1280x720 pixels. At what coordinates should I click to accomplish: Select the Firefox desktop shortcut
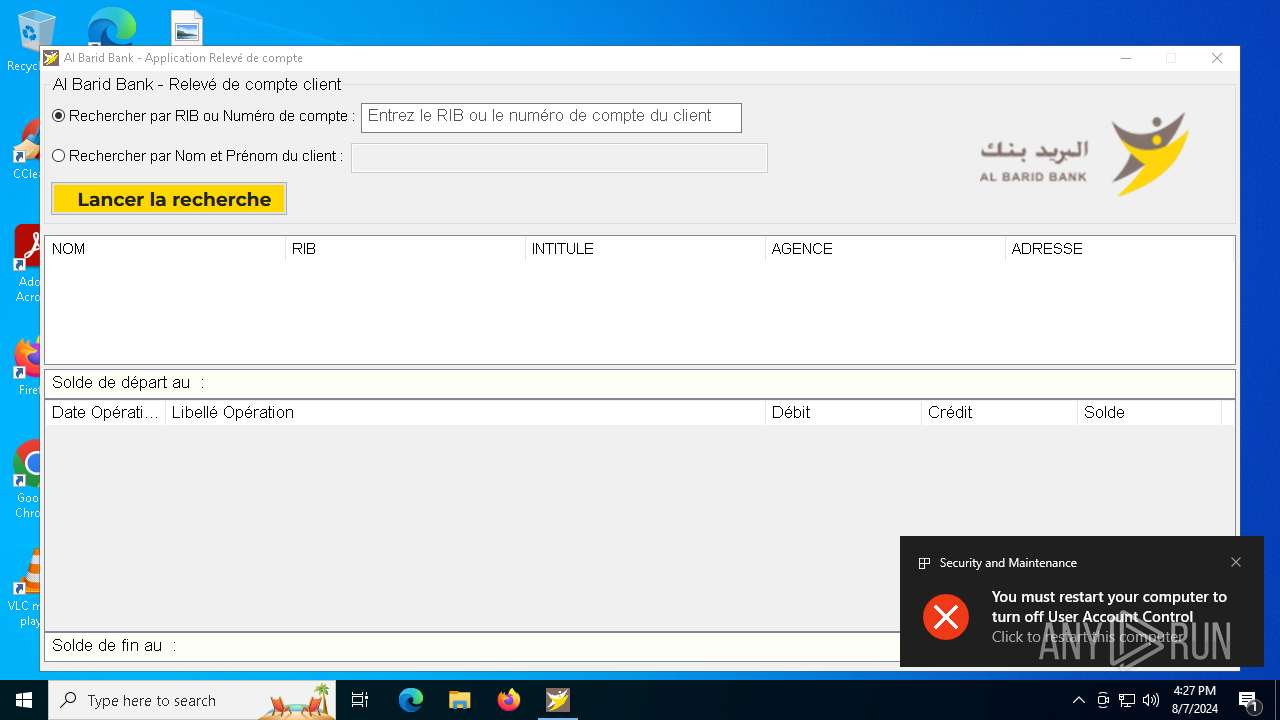[x=26, y=367]
